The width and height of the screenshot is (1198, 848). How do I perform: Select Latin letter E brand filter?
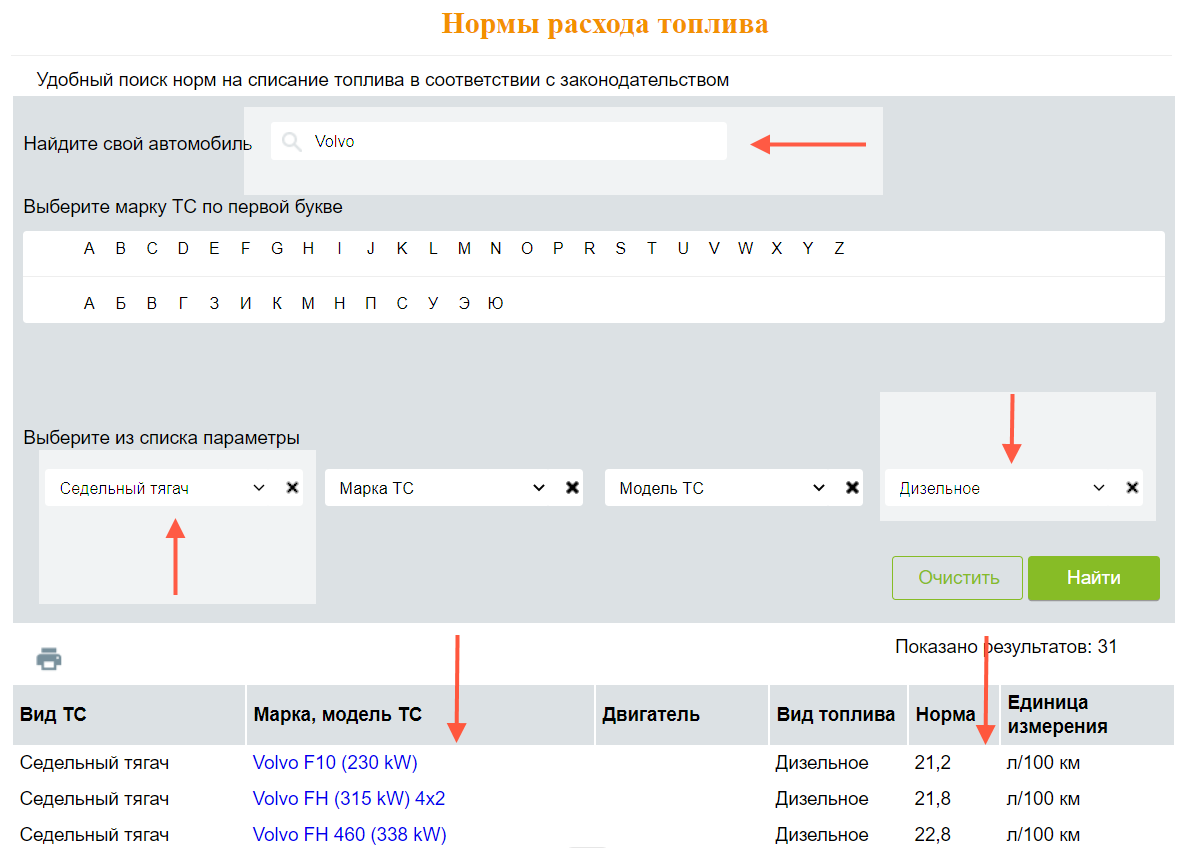[214, 248]
